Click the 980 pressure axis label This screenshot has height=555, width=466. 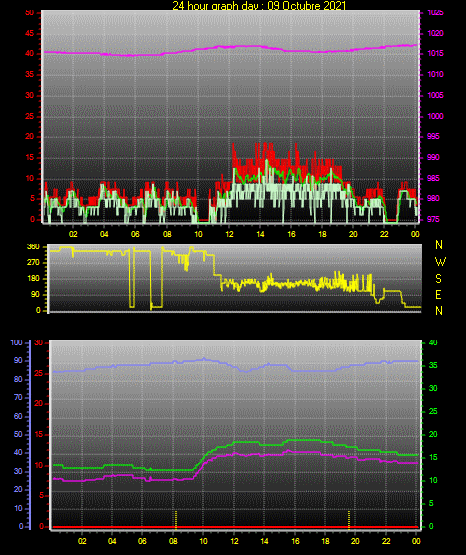pyautogui.click(x=433, y=198)
